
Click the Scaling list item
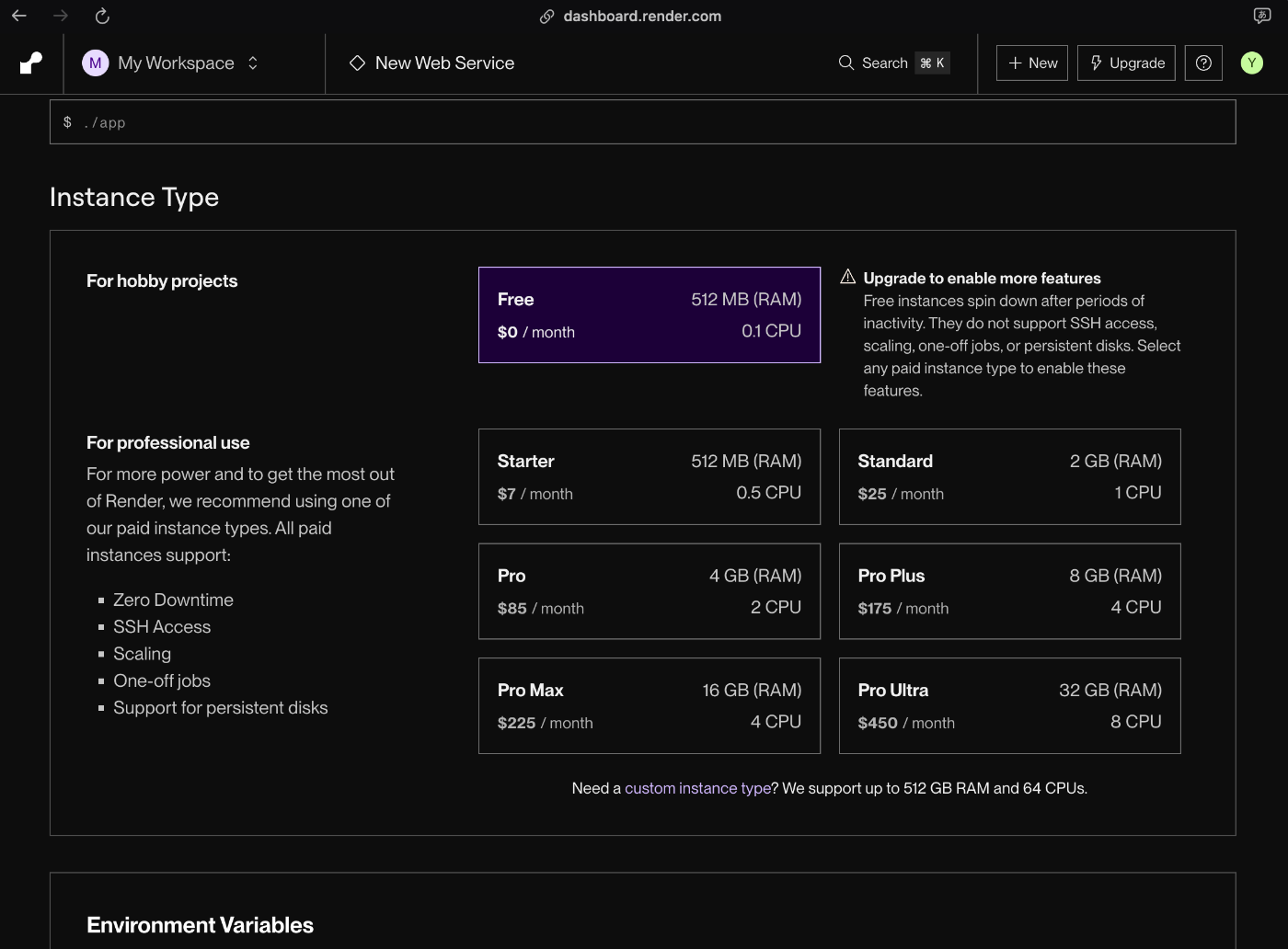click(x=142, y=654)
